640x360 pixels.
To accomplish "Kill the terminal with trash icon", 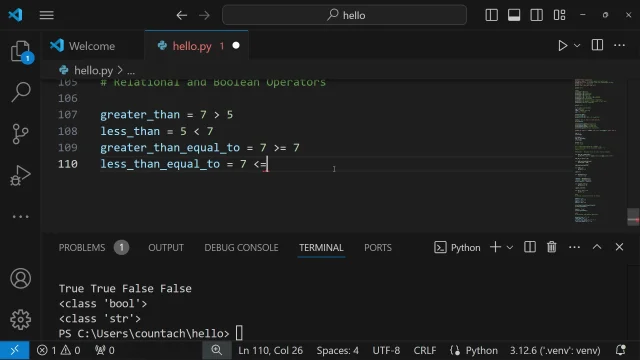I will pos(551,247).
